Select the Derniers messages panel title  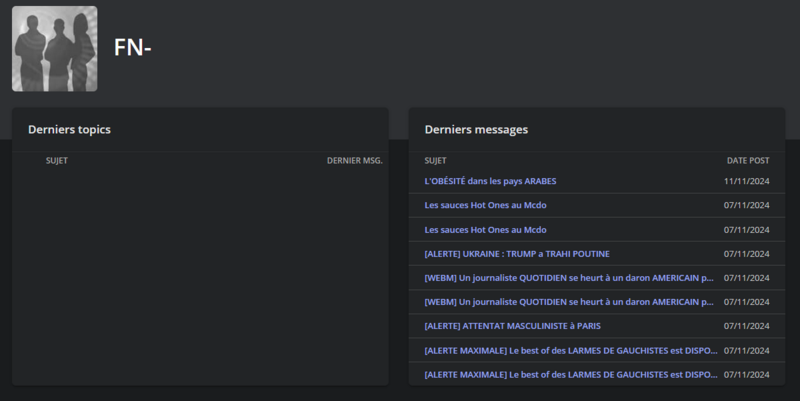(476, 130)
